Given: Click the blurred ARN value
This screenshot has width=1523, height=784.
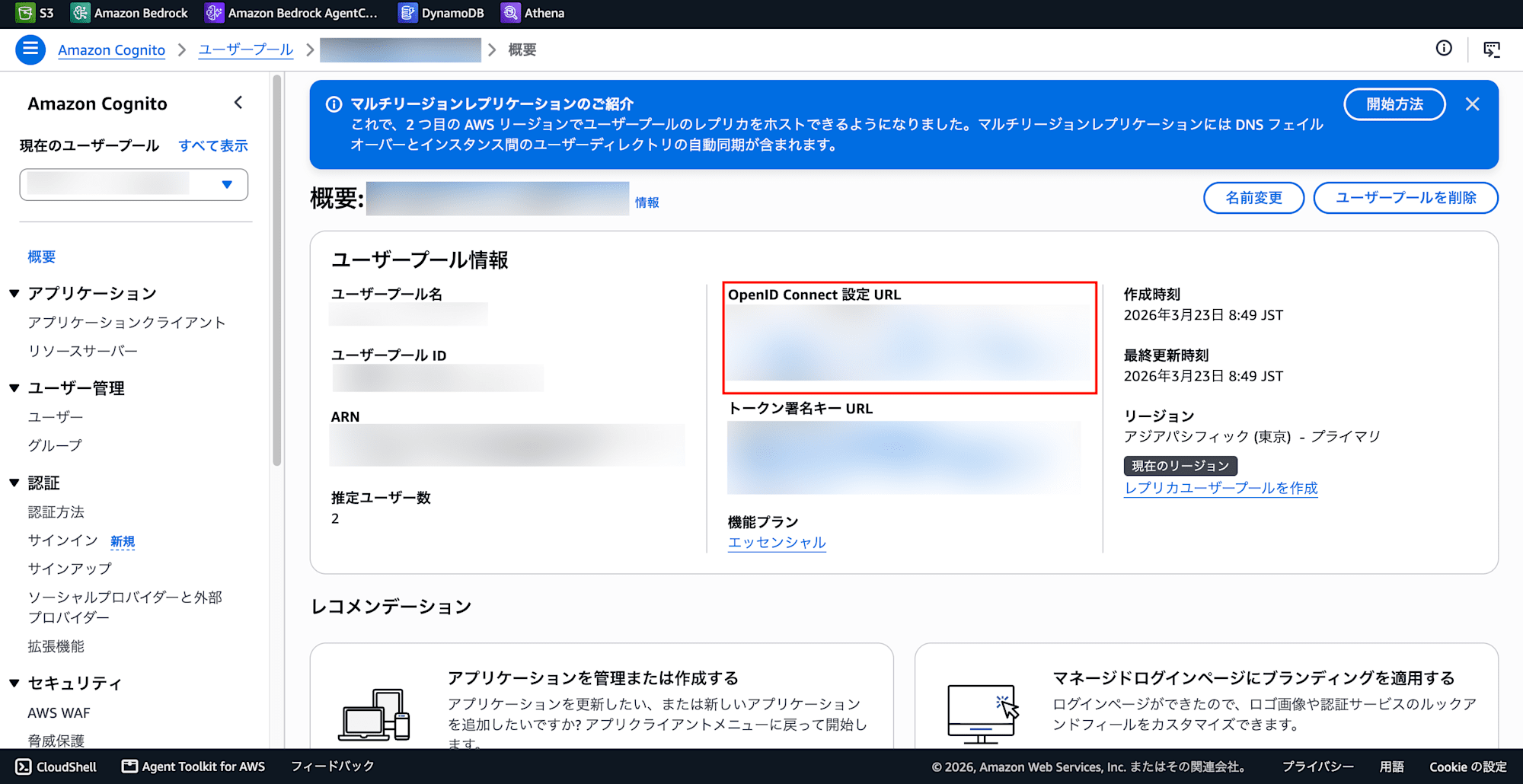Looking at the screenshot, I should [507, 445].
